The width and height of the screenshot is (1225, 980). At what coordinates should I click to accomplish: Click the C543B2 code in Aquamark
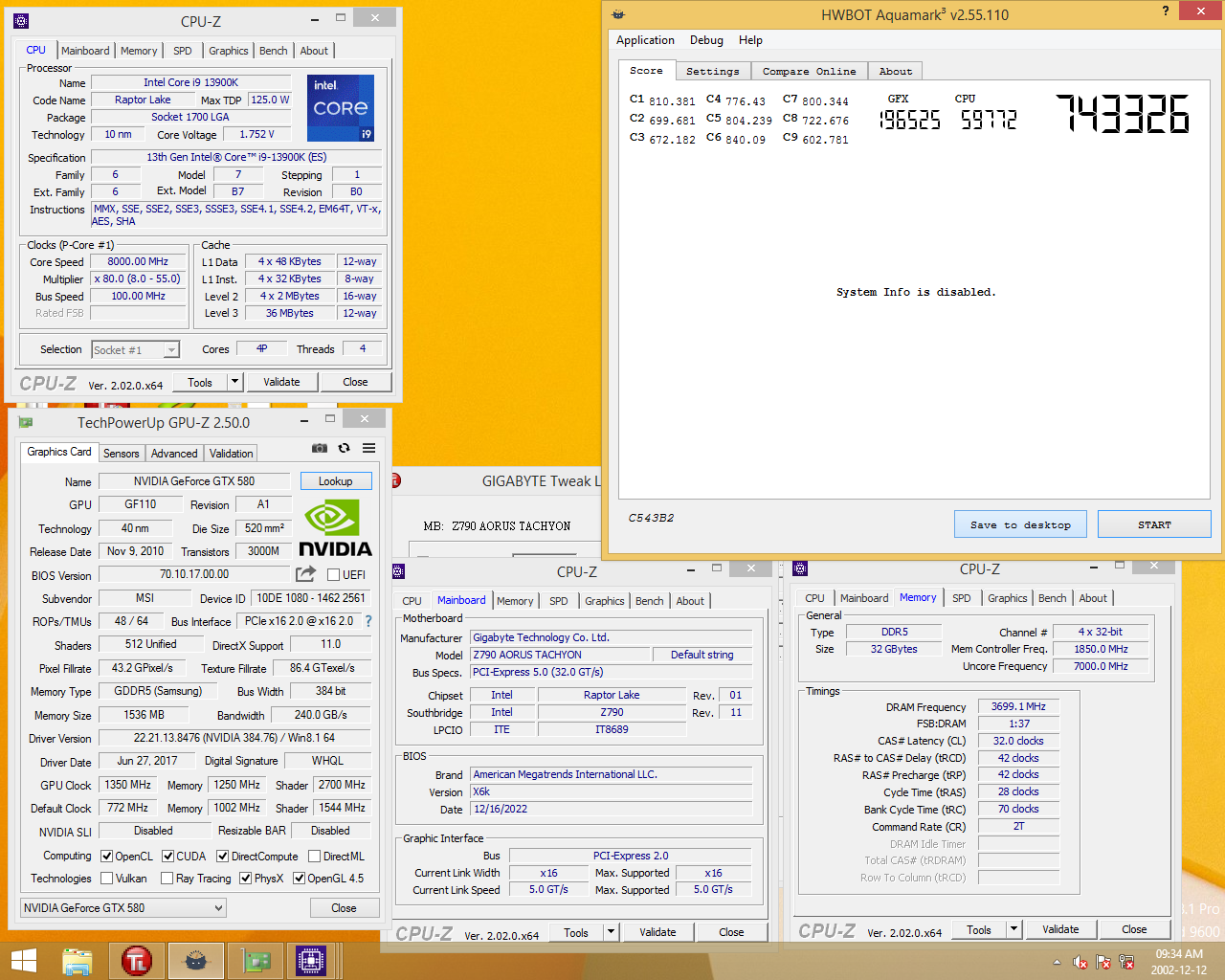pos(651,518)
